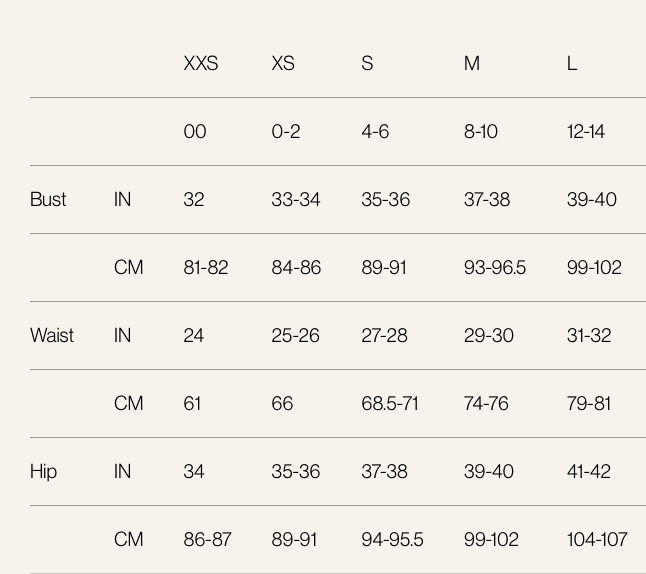Screen dimensions: 646x574
Task: Click the Hip row label
Action: (x=44, y=471)
